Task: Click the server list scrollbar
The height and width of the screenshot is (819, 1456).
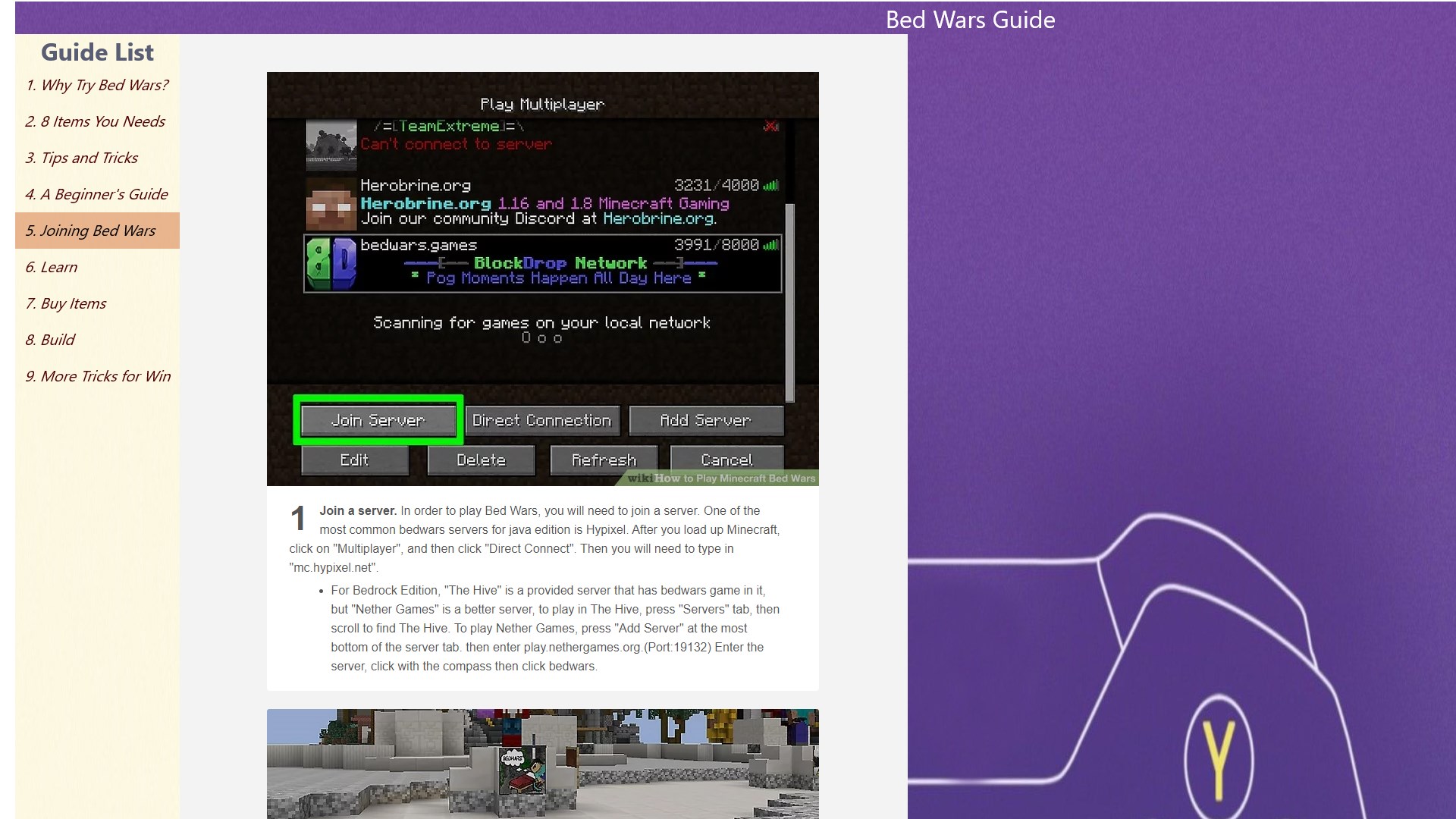Action: click(789, 302)
